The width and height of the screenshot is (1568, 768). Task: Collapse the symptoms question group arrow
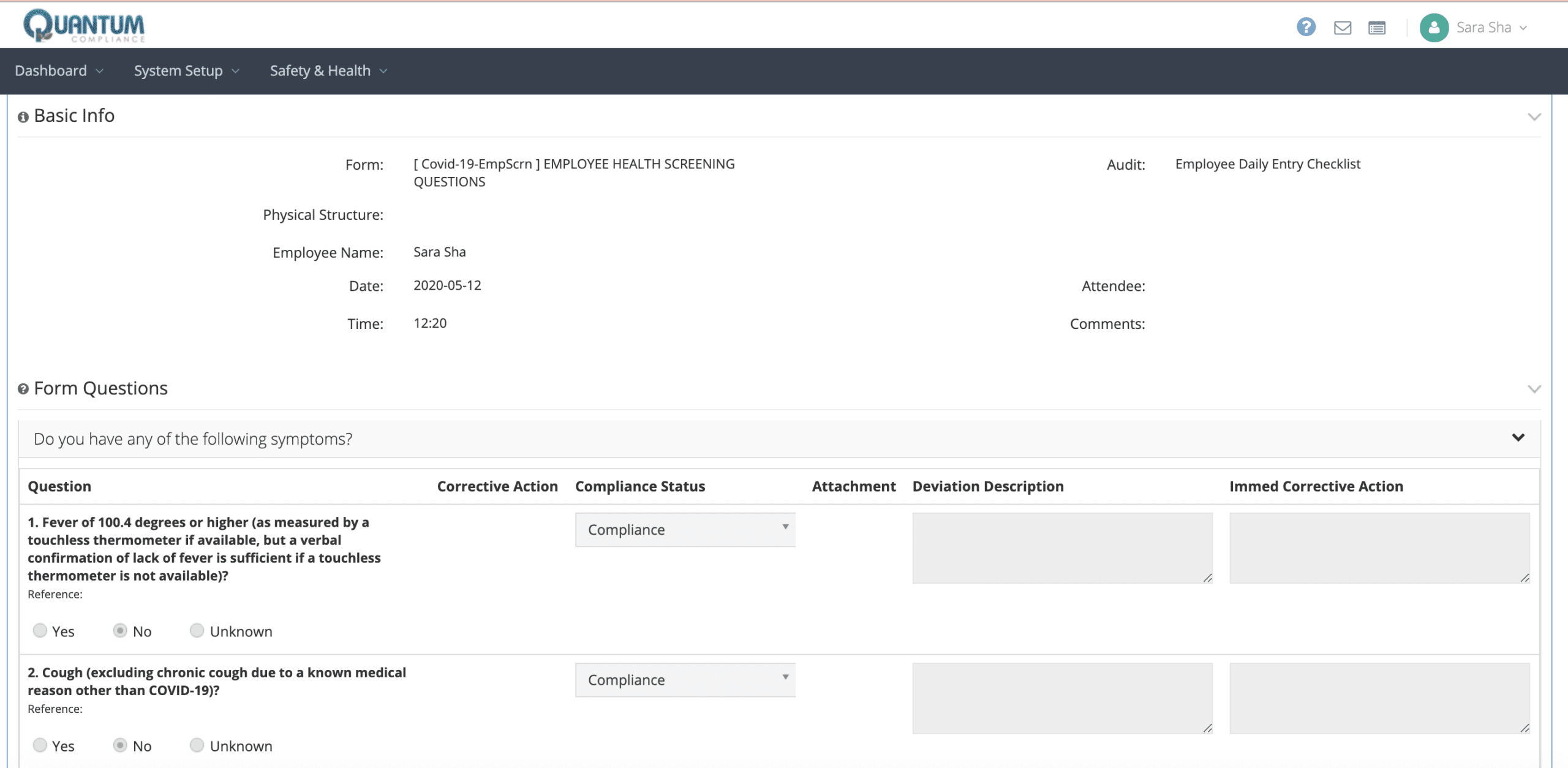click(1518, 437)
